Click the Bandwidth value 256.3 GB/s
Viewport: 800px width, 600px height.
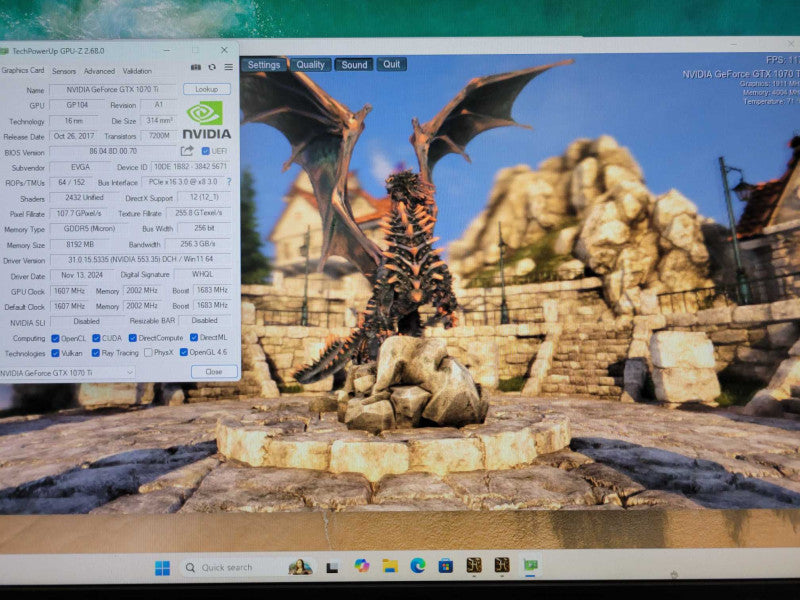[x=197, y=244]
